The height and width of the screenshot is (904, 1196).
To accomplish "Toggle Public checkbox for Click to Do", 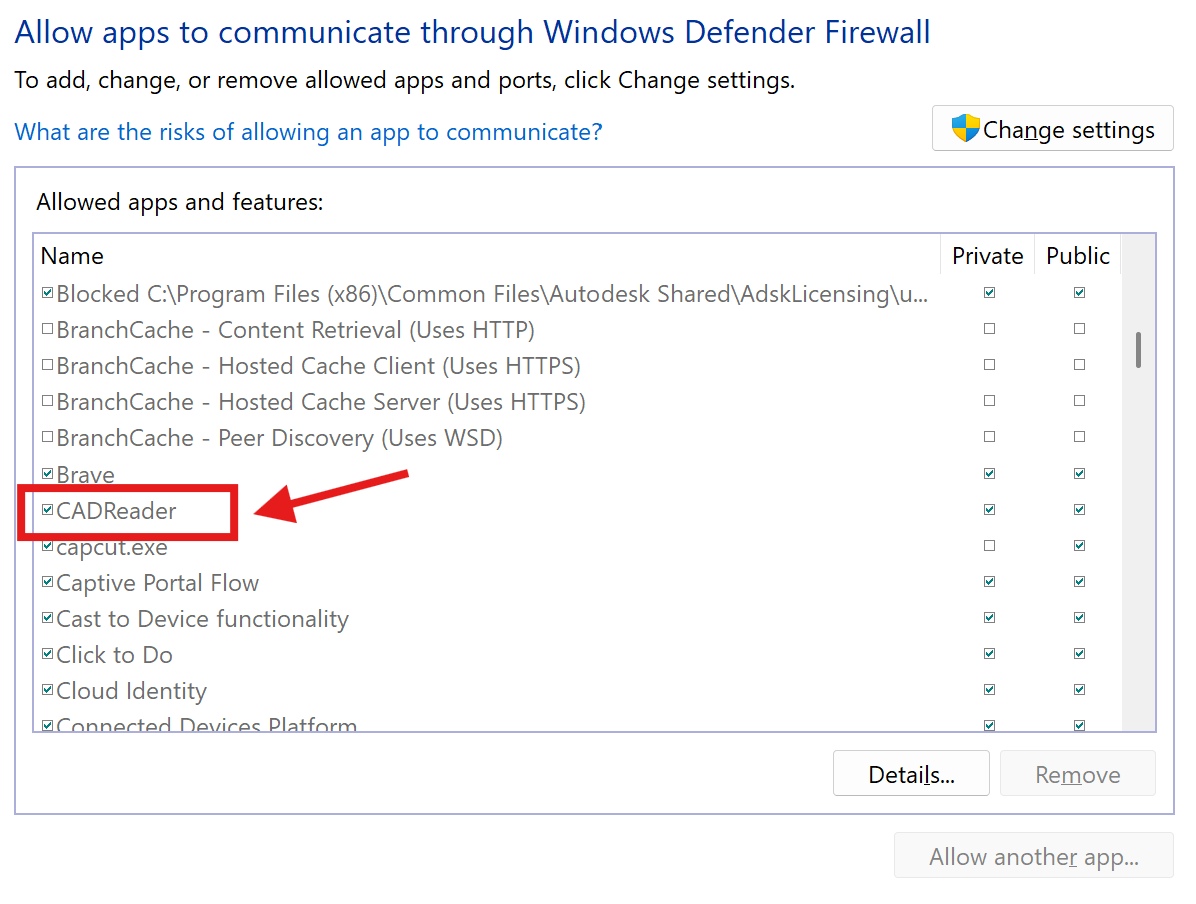I will pyautogui.click(x=1079, y=654).
